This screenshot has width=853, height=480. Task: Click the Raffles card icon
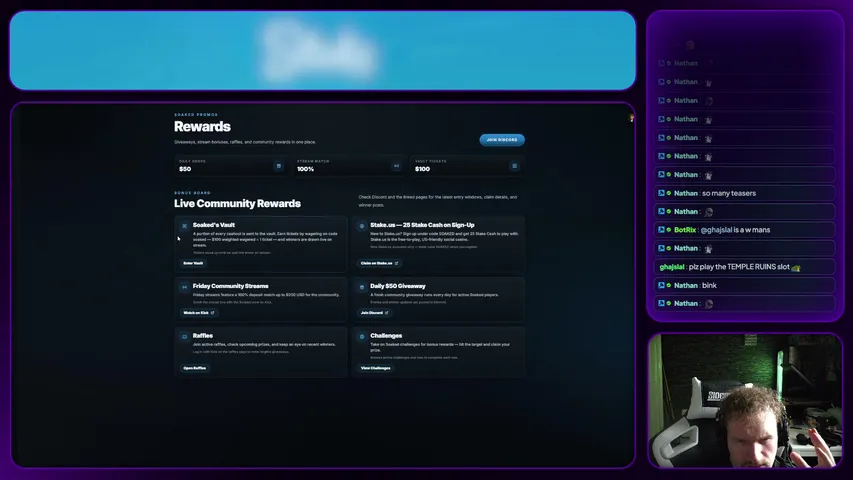[x=184, y=336]
